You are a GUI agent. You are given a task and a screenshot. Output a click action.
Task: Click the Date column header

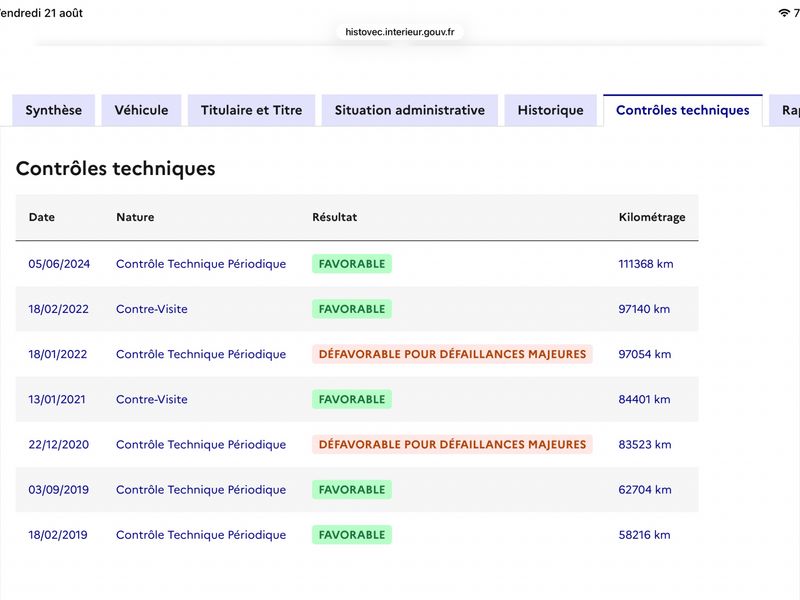click(x=42, y=217)
